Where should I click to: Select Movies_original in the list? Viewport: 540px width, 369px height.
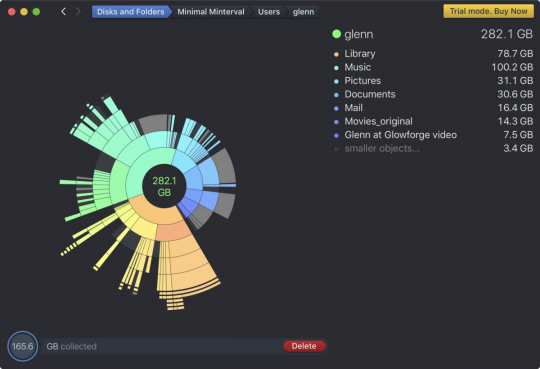(433, 121)
